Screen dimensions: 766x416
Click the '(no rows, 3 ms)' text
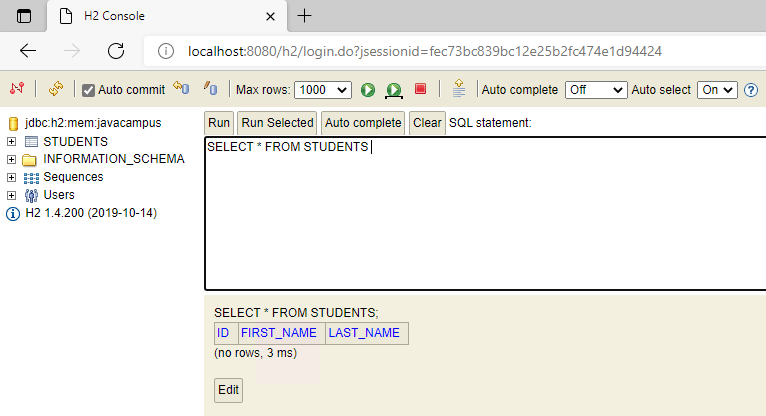click(x=255, y=353)
